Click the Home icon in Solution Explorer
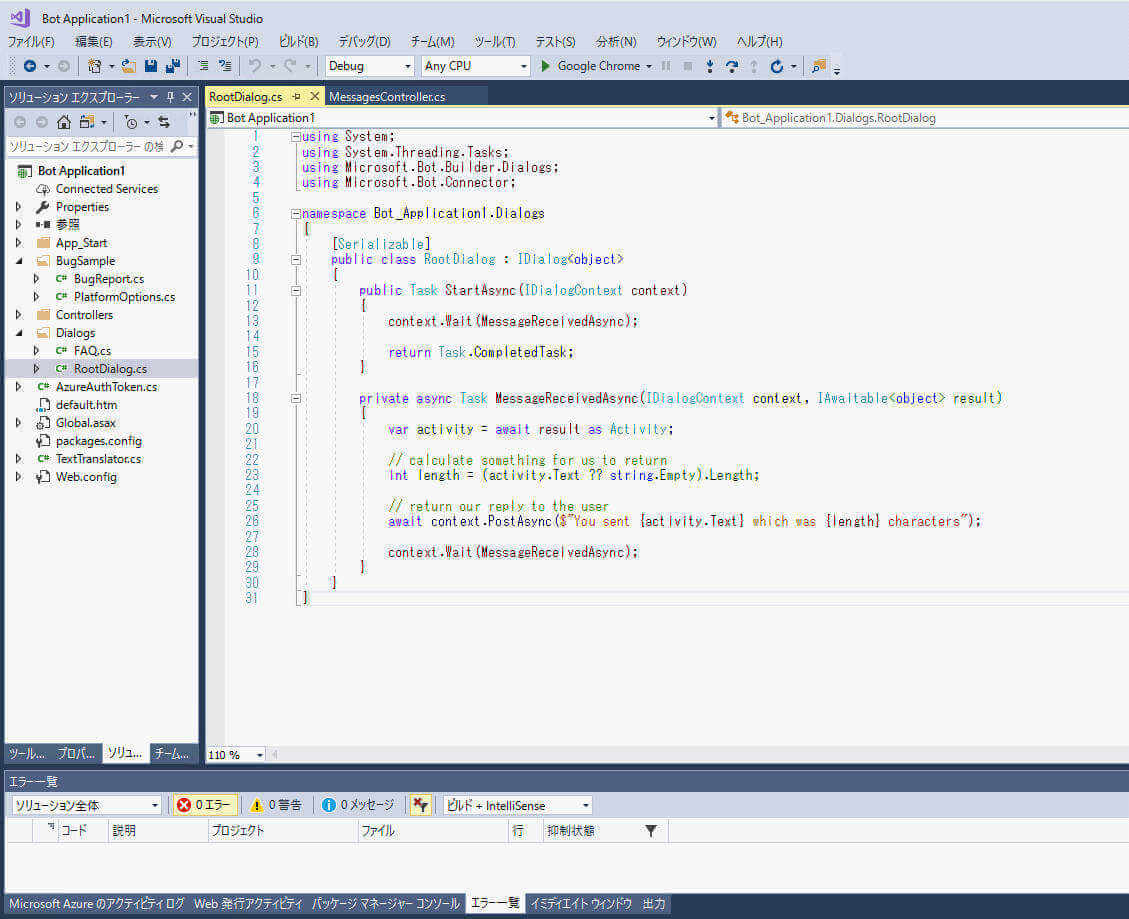Viewport: 1129px width, 919px height. click(x=64, y=122)
